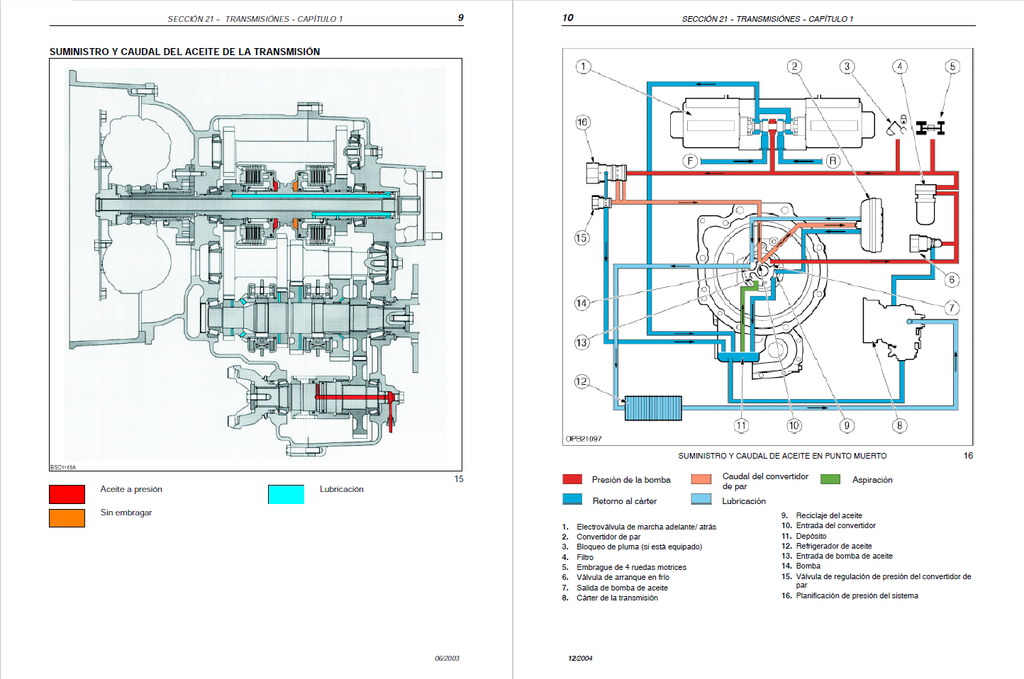Click the transmission cross-section drawing
Screen dimensions: 1024x679
point(256,264)
